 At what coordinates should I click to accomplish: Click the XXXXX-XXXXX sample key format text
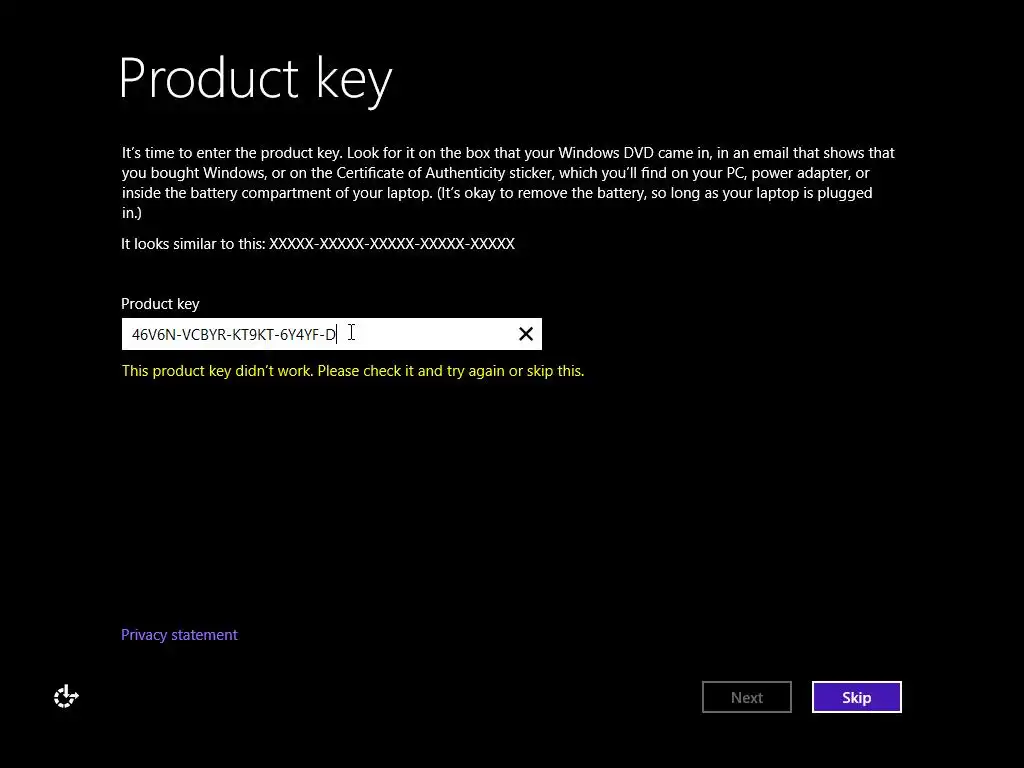392,244
